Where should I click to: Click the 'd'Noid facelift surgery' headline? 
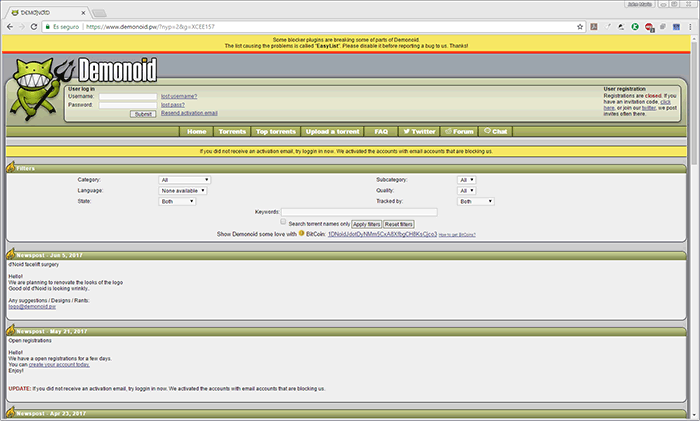33,264
